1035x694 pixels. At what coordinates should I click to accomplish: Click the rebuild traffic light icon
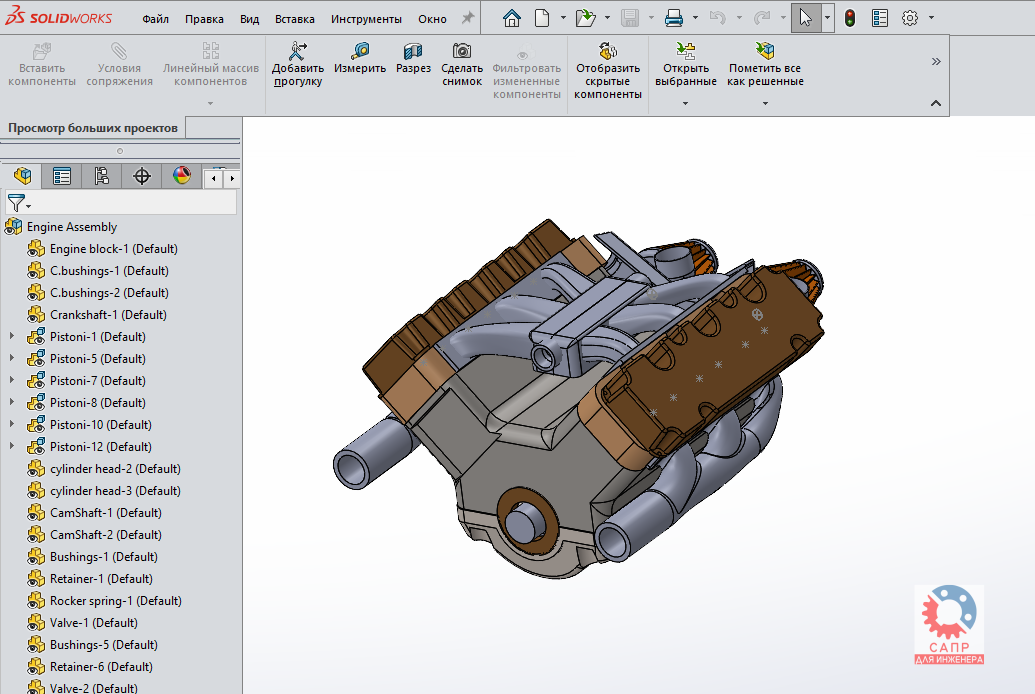850,18
